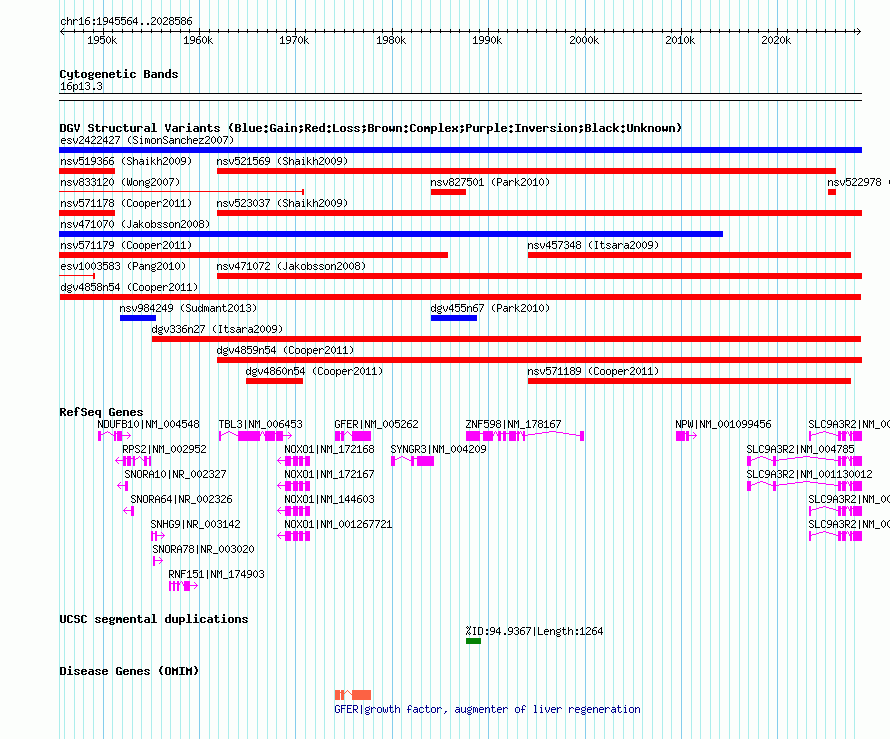890x739 pixels.
Task: Select the blue dgv455n67 (Park2010) bar
Action: 454,318
